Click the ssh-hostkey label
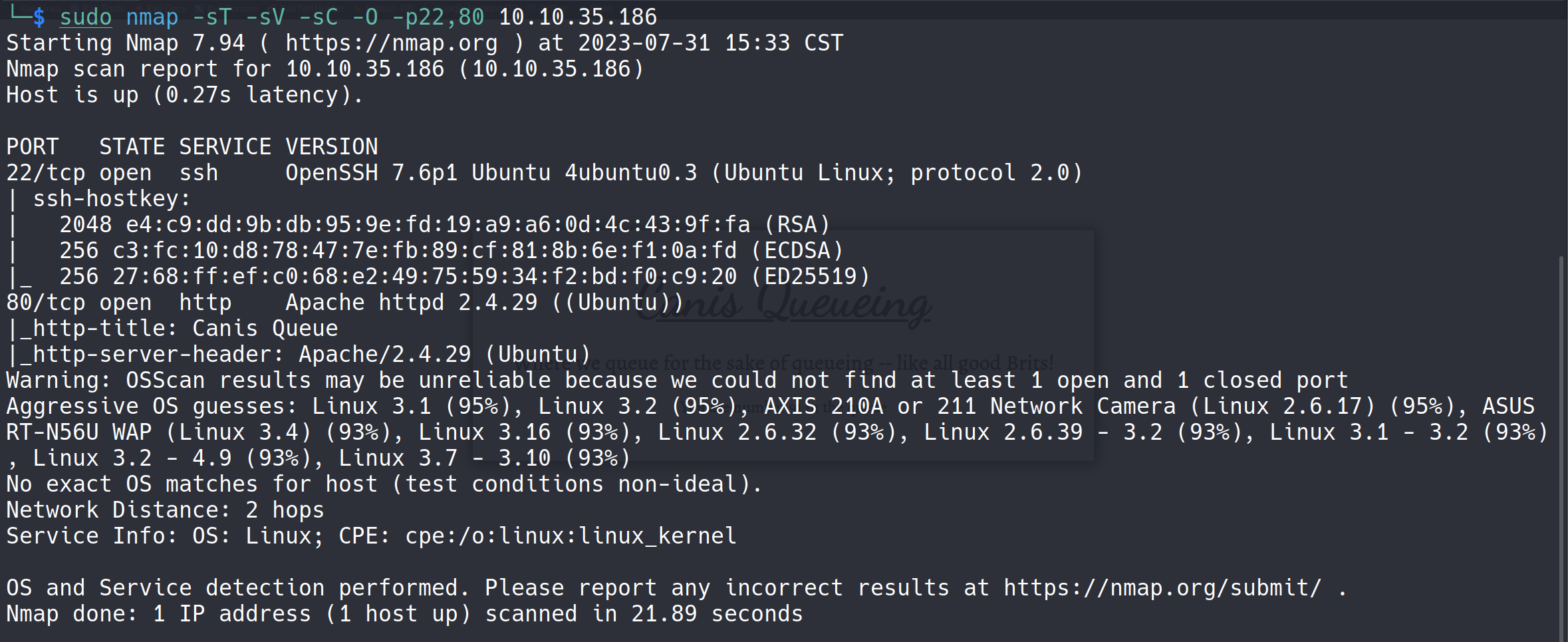This screenshot has height=642, width=1568. [111, 199]
